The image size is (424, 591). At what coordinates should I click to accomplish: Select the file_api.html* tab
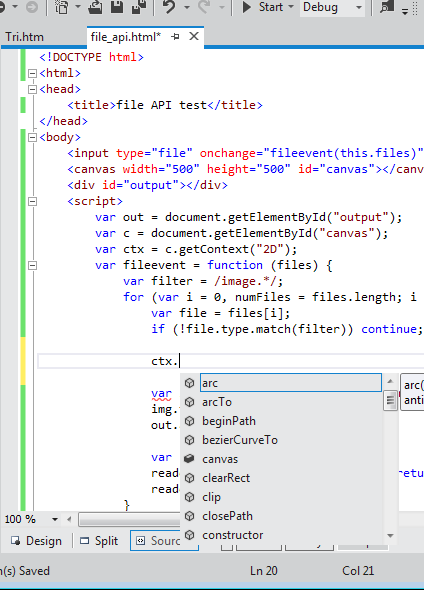(126, 37)
